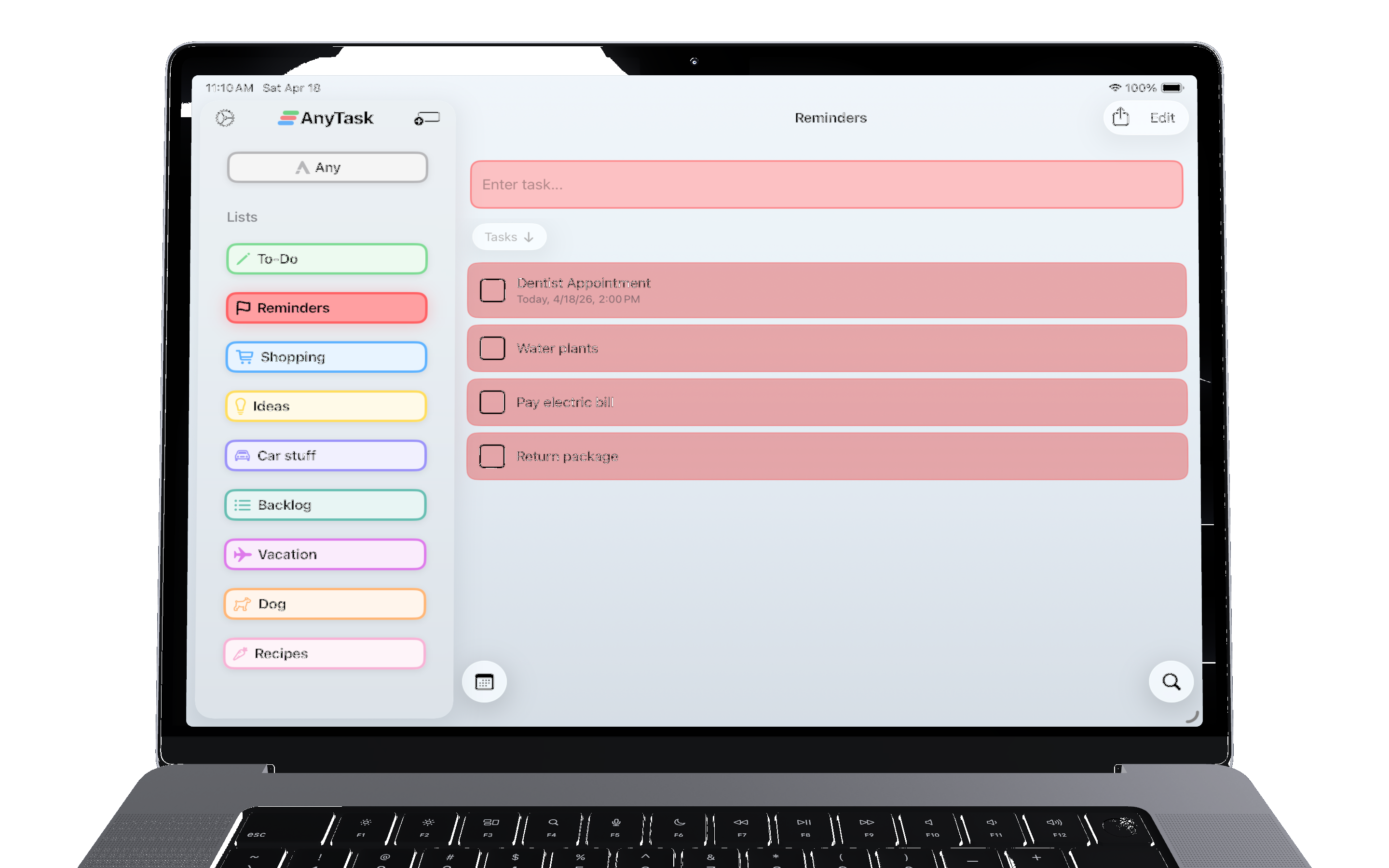The height and width of the screenshot is (868, 1389).
Task: Click the add list icon in sidebar header
Action: (427, 118)
